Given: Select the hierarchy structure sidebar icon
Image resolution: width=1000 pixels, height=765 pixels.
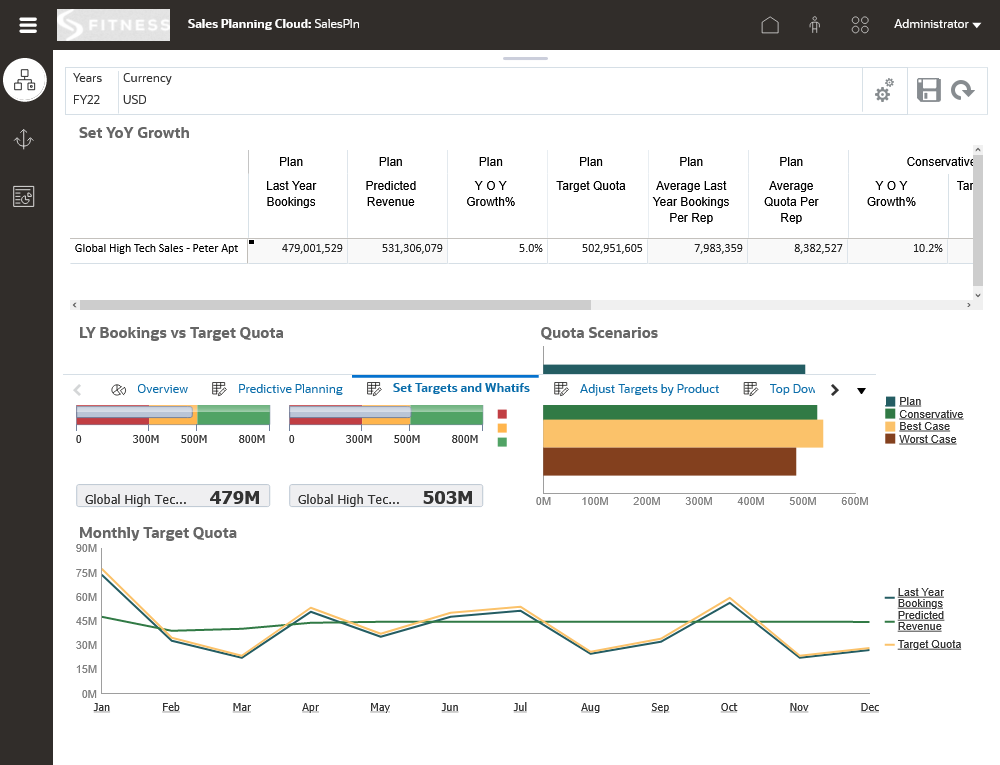Looking at the screenshot, I should [x=25, y=80].
